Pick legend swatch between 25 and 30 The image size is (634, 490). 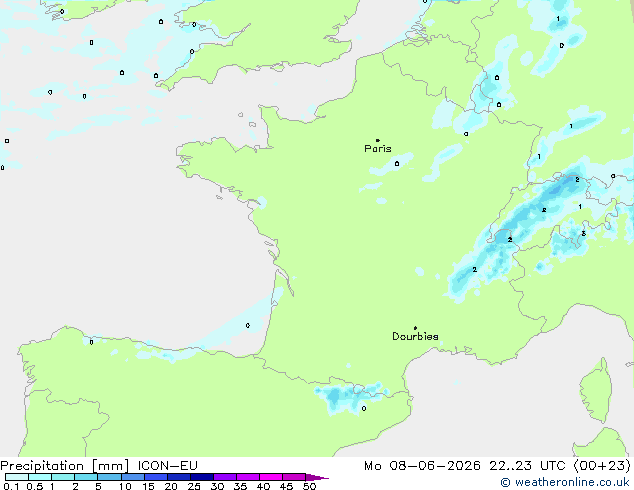(x=202, y=477)
